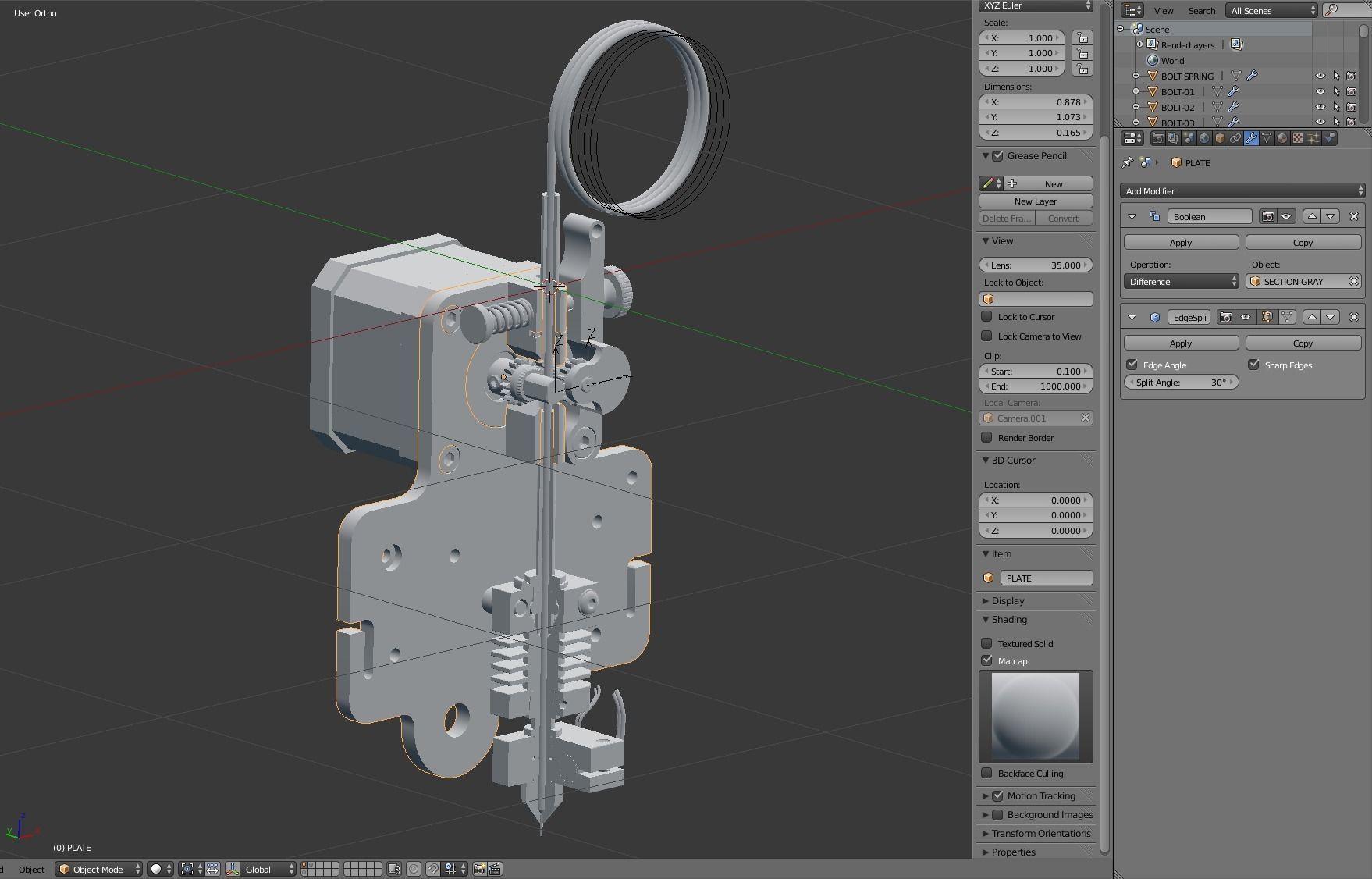The width and height of the screenshot is (1372, 879).
Task: Click the pivot point icon in 3D header
Action: (191, 869)
